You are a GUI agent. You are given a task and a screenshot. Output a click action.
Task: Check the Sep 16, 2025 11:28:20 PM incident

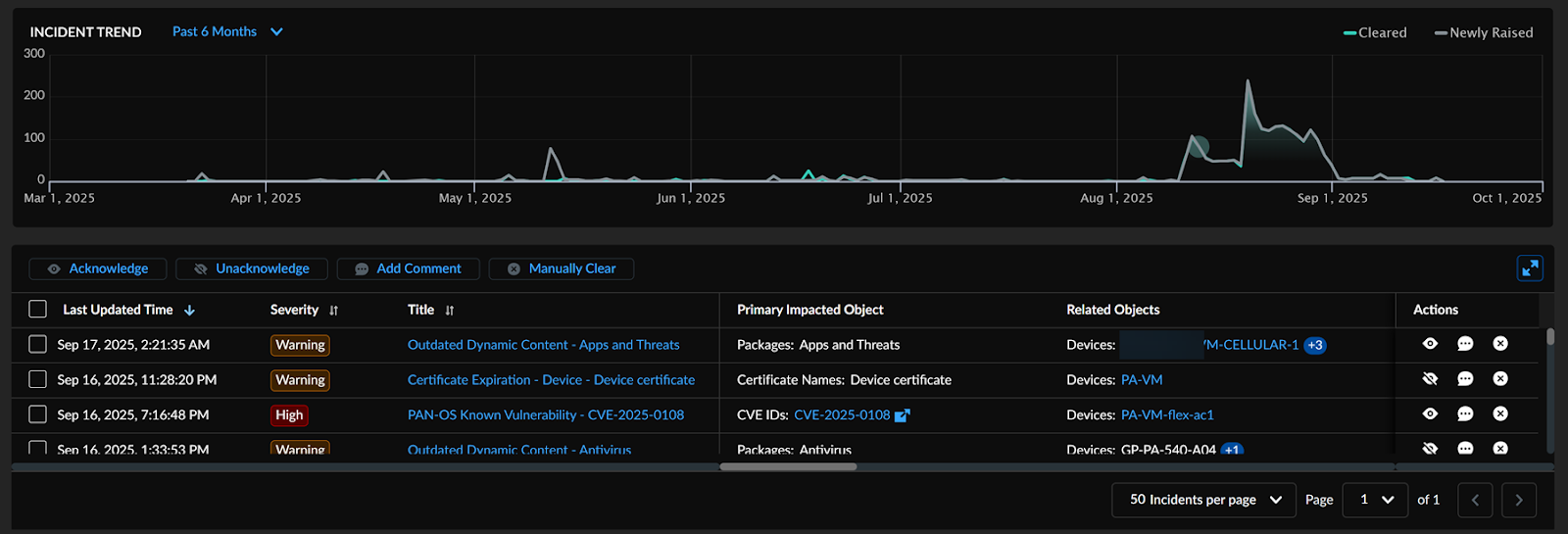tap(38, 379)
